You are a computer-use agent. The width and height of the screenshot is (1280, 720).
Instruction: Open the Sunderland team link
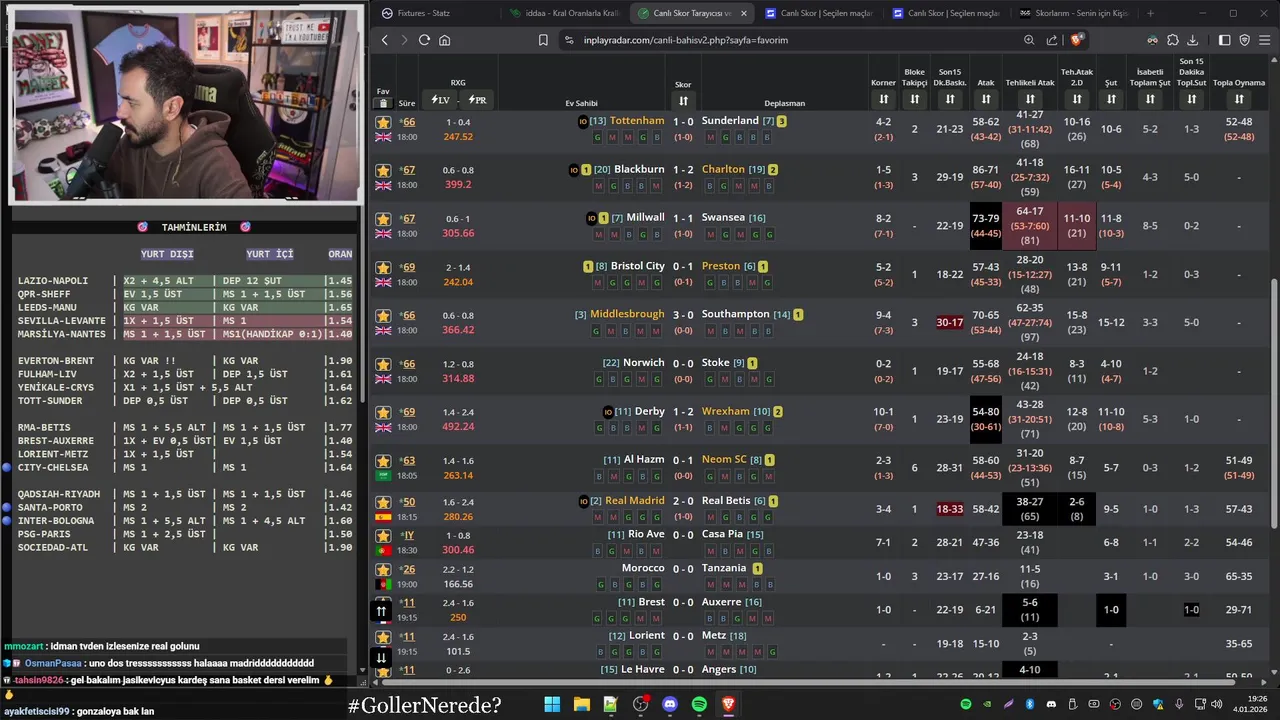click(730, 121)
